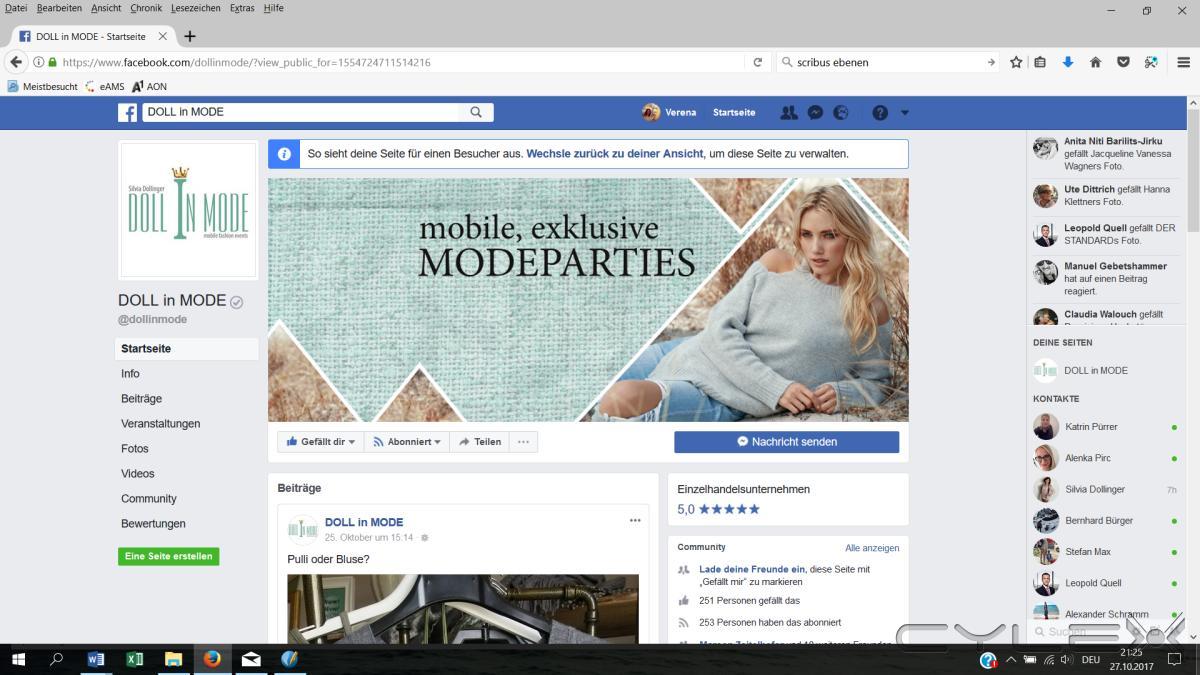Click the cover photo 'MODEPARTIES' image
This screenshot has width=1200, height=675.
coord(588,300)
